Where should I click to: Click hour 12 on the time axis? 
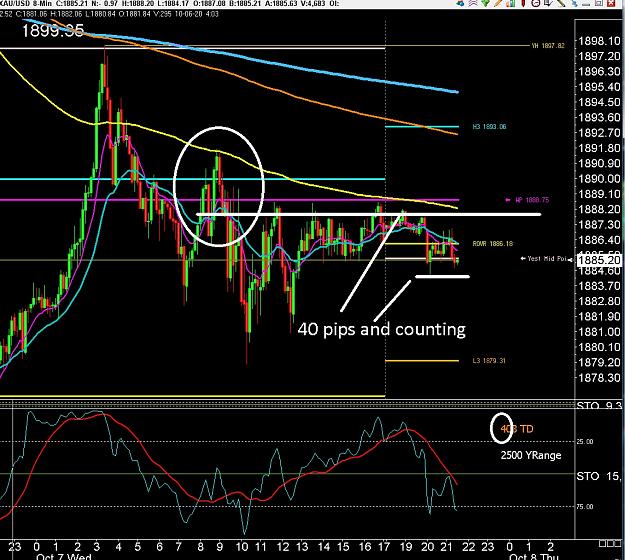283,546
